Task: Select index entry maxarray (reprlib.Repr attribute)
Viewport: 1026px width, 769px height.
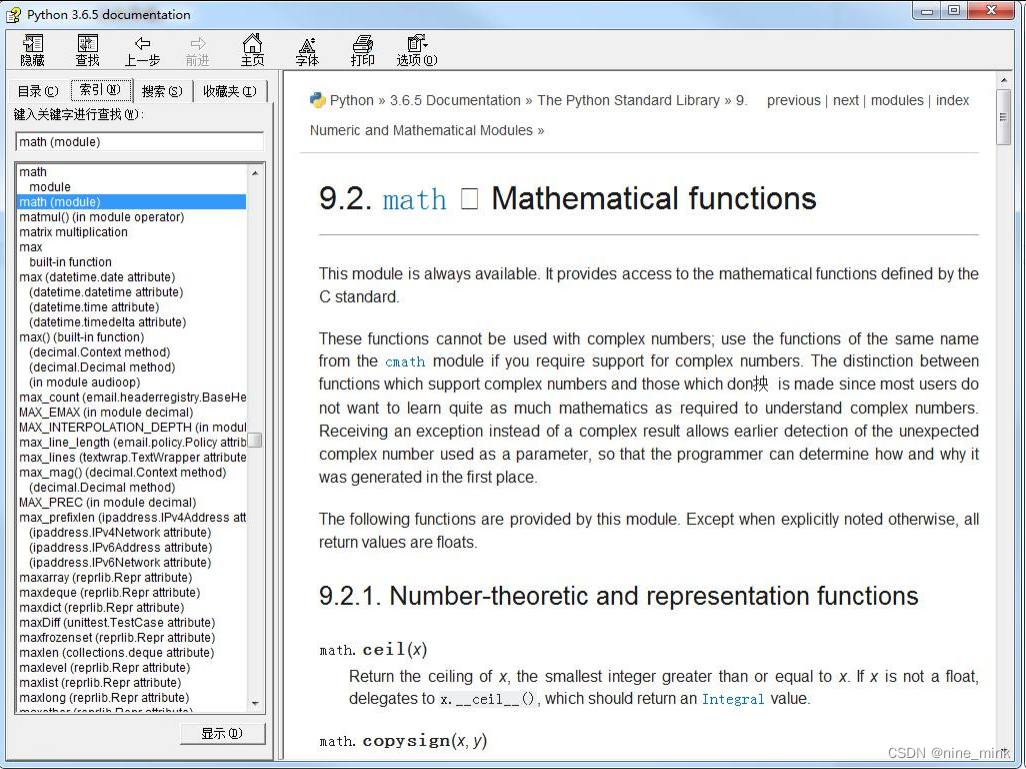Action: (105, 578)
